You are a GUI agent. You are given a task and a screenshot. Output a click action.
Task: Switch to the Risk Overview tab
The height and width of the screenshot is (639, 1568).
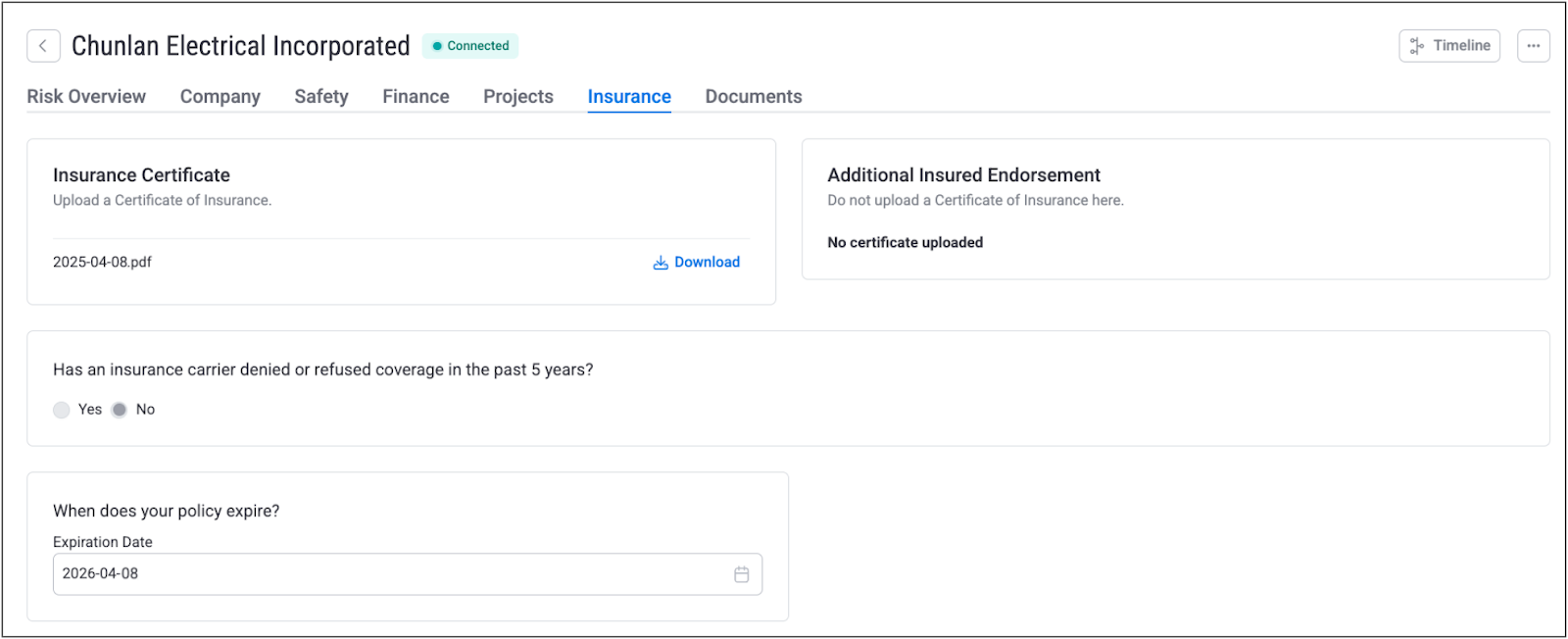pos(86,97)
